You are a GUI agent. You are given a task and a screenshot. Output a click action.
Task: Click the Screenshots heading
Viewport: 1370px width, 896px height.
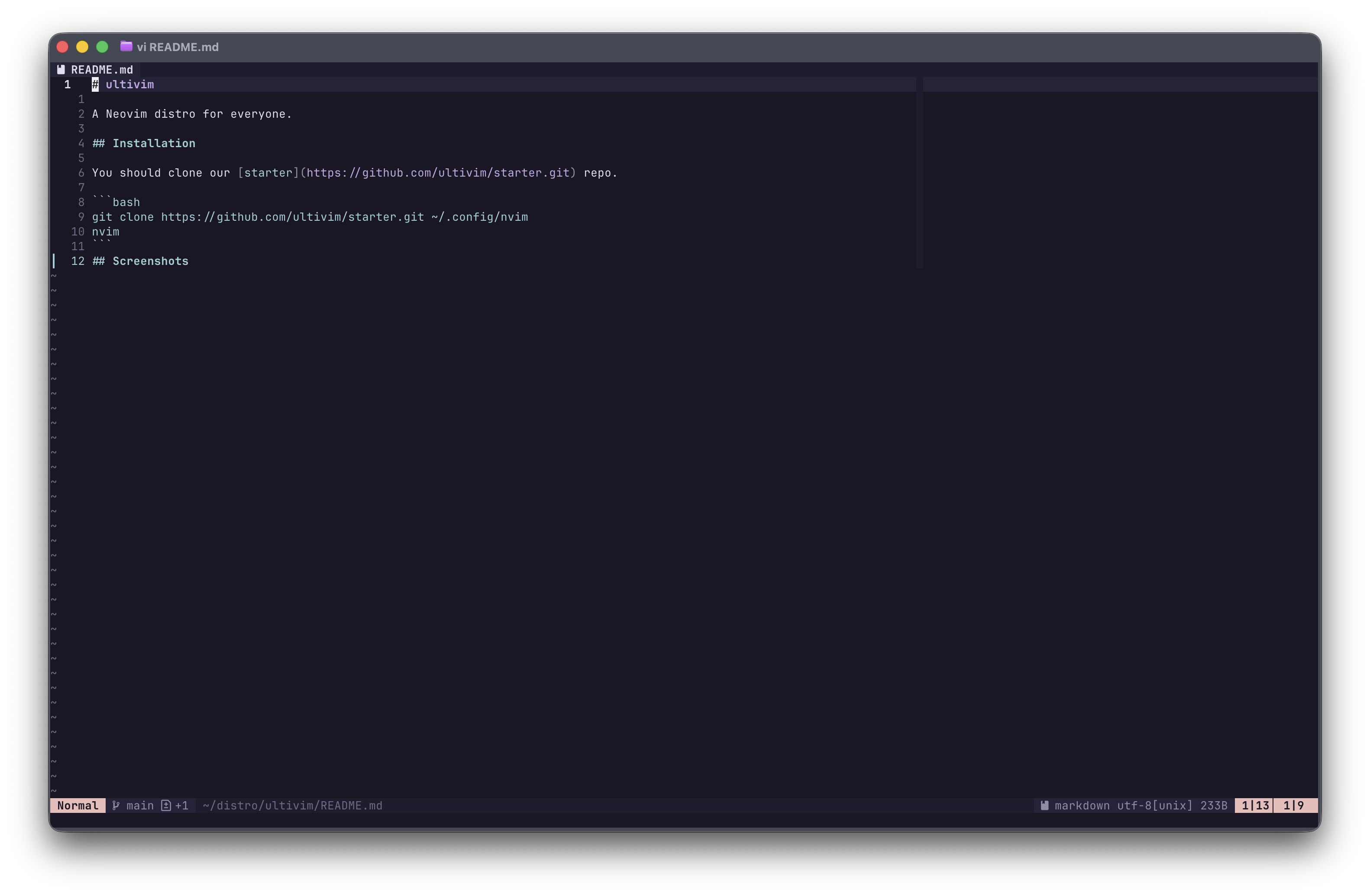(140, 261)
